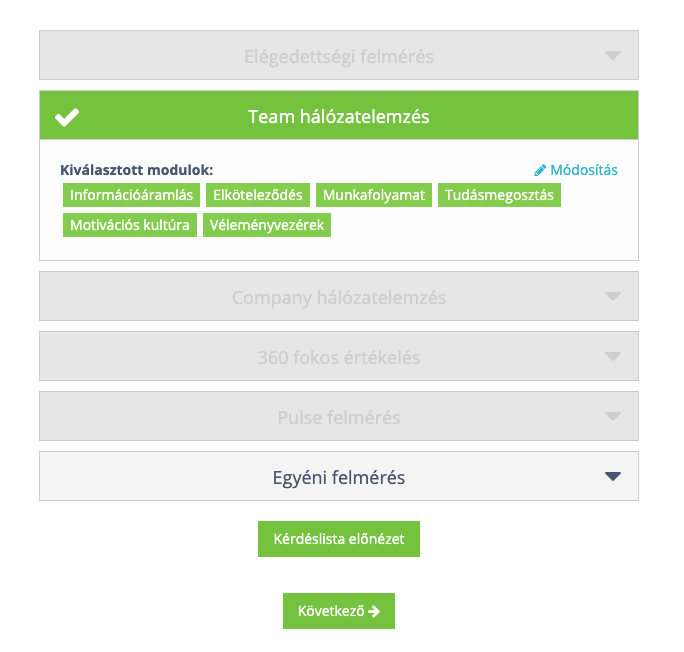Click the pencil icon beside Módosítás
684x652 pixels.
pyautogui.click(x=540, y=170)
